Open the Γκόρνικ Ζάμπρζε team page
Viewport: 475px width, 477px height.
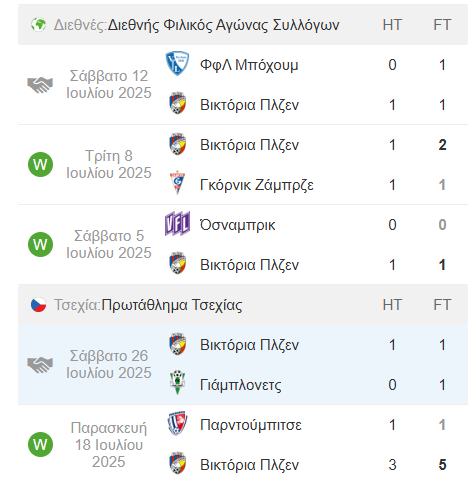tap(257, 185)
